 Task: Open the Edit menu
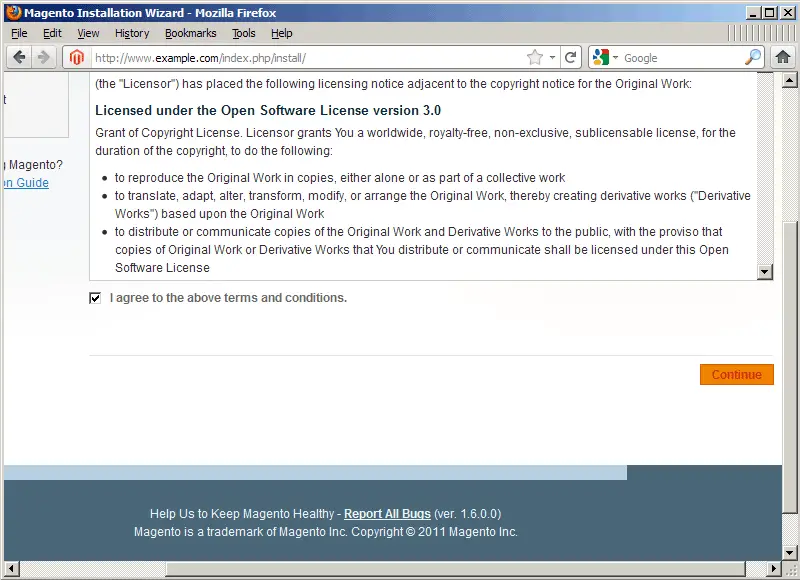52,33
